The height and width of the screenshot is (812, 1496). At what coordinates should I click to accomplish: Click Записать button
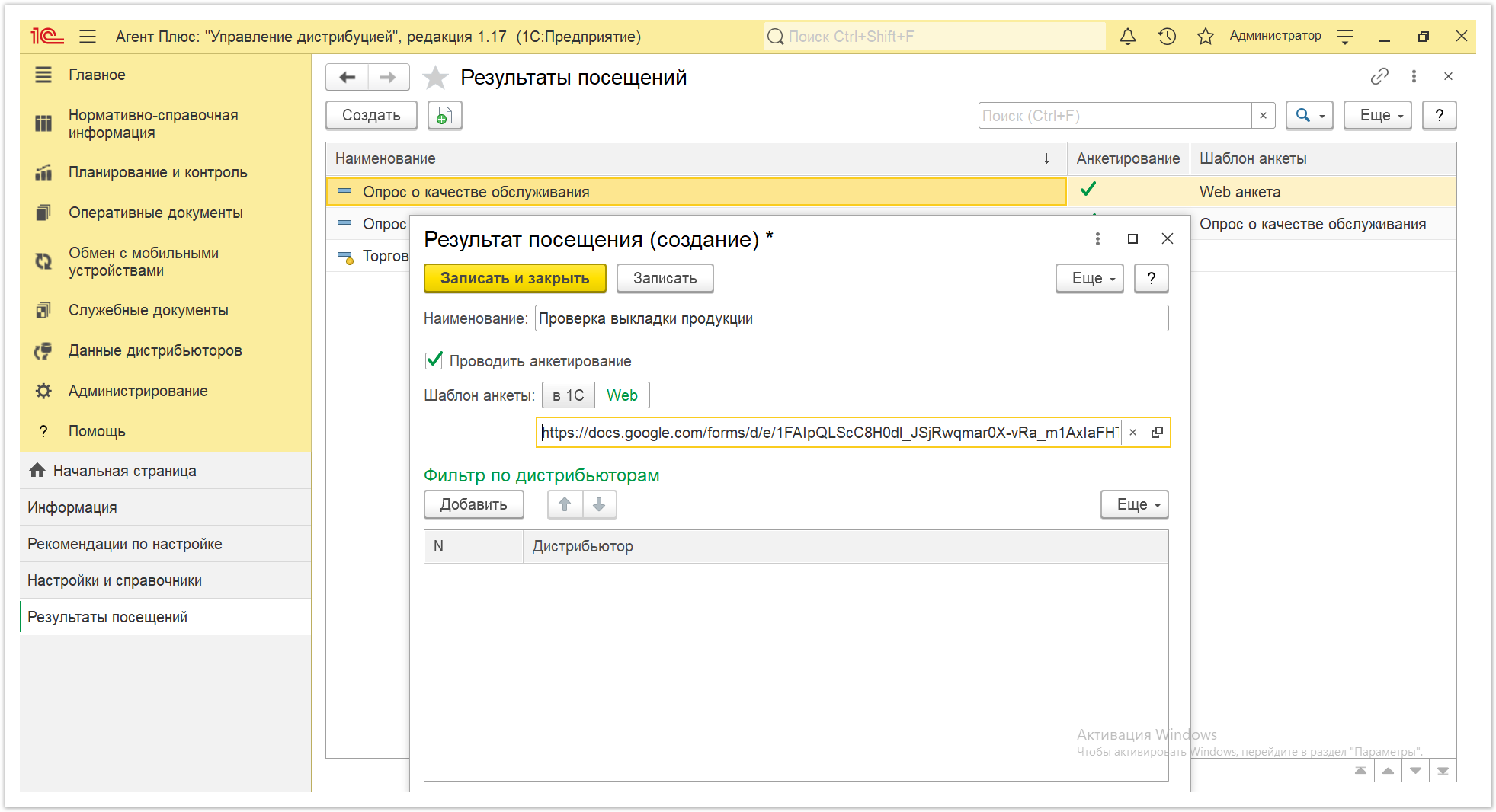(665, 278)
